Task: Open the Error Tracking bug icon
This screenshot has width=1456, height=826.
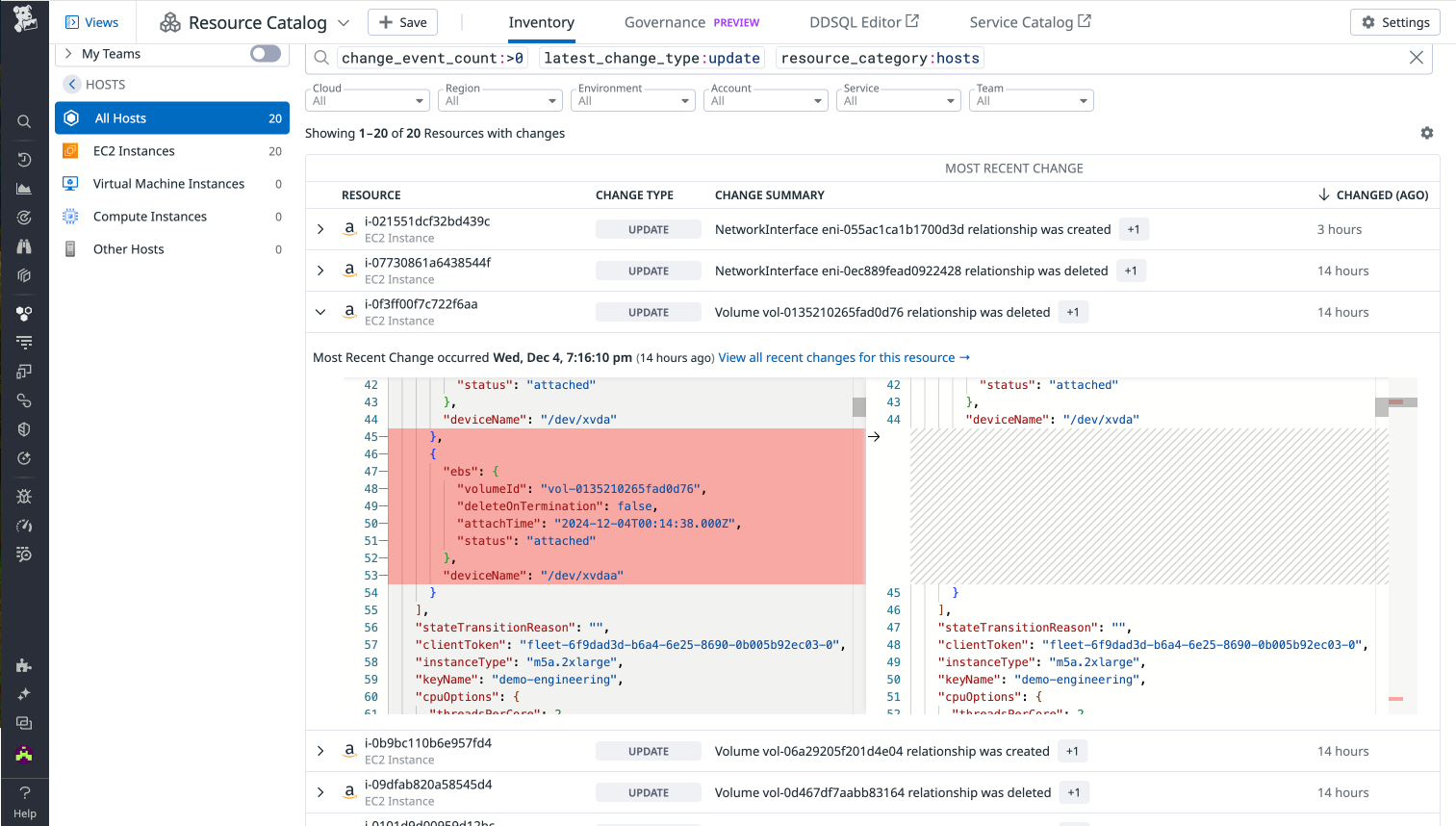Action: tap(24, 496)
